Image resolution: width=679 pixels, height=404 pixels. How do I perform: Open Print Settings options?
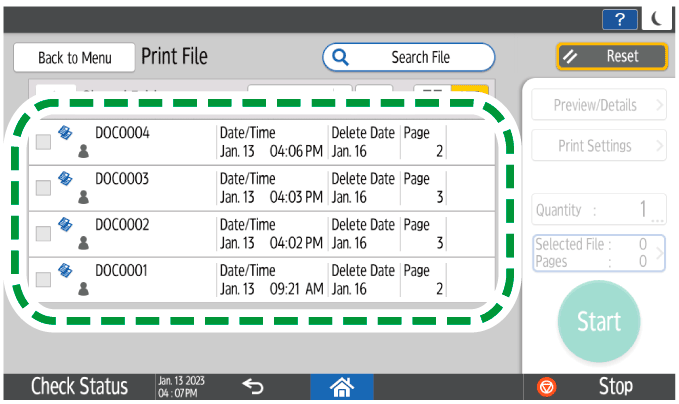598,146
